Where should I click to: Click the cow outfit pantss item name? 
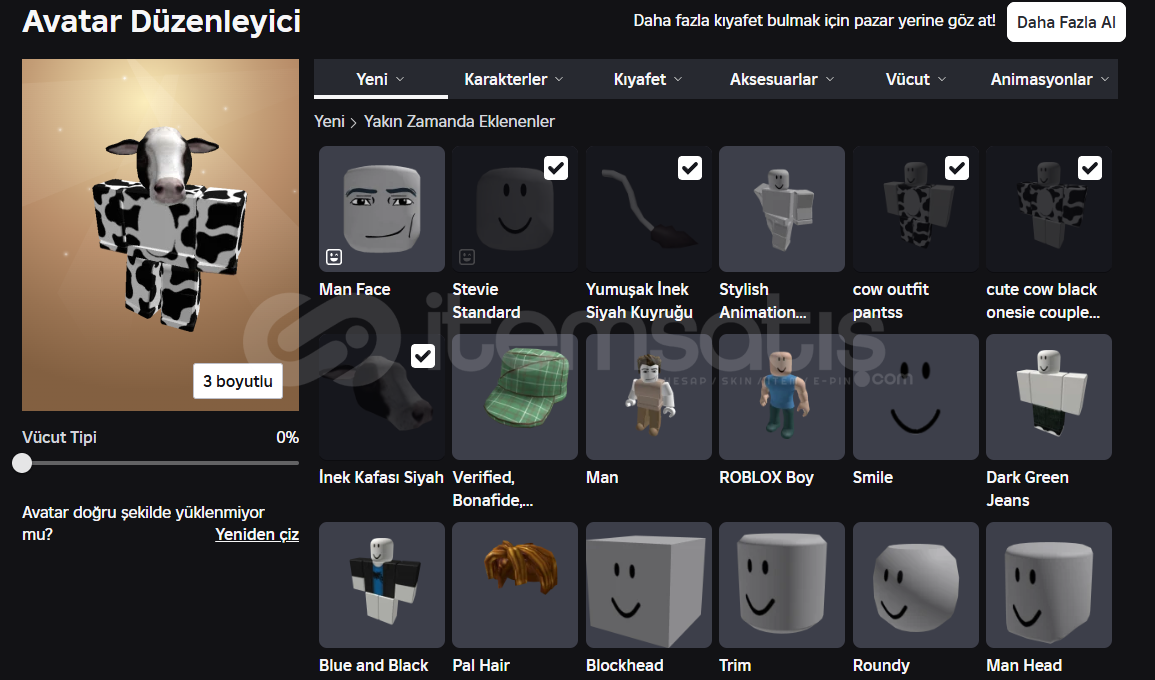[x=891, y=301]
